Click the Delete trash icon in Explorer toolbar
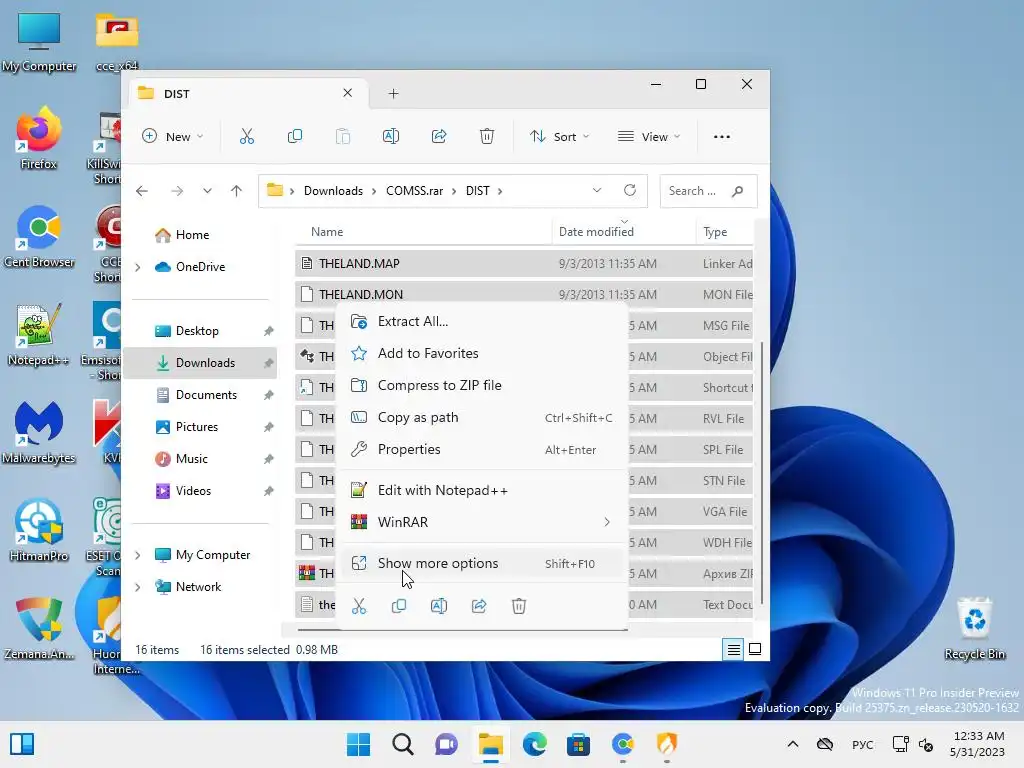Viewport: 1024px width, 768px height. [x=487, y=136]
